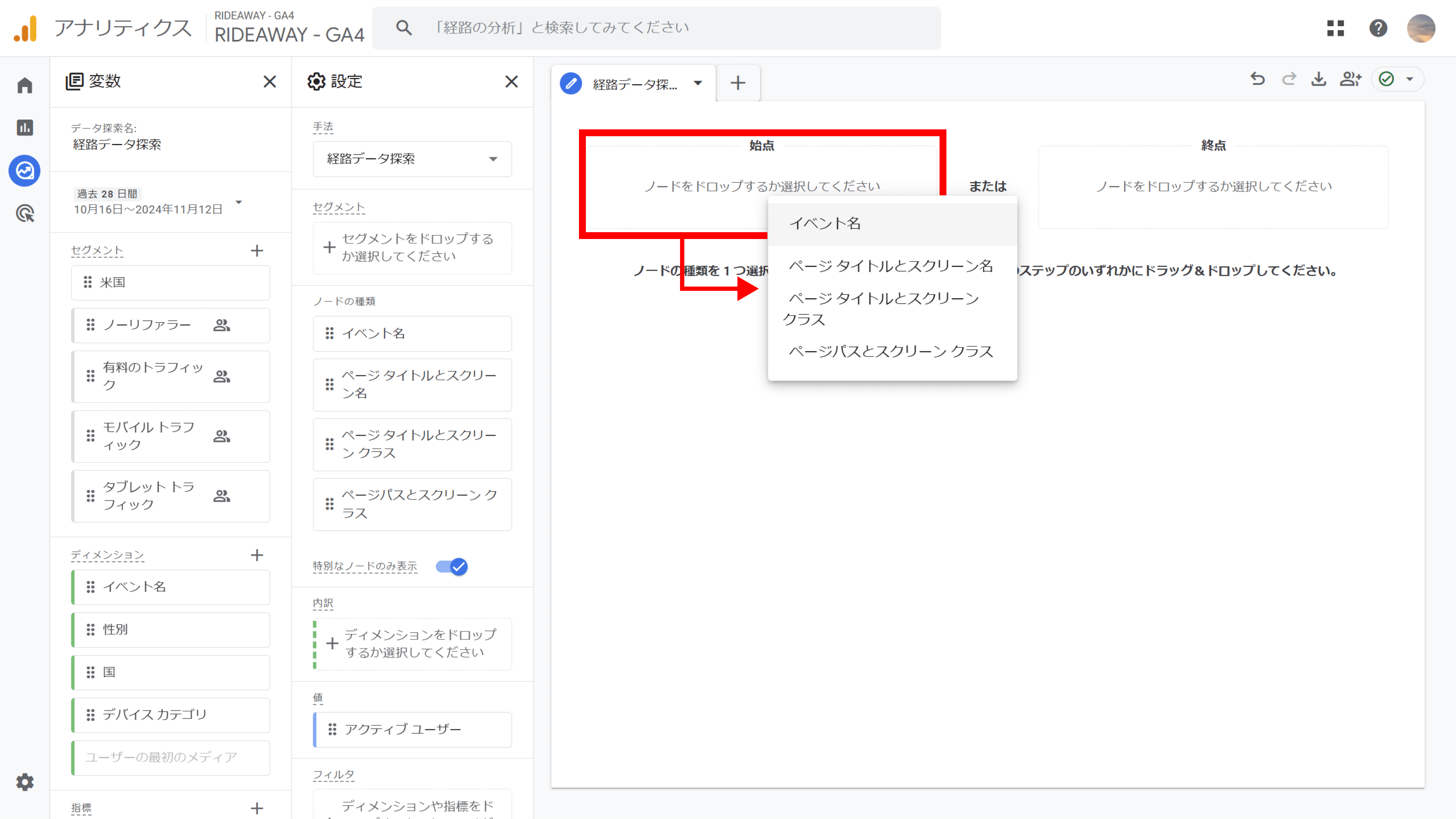Viewport: 1456px width, 819px height.
Task: Open the Advertising icon in the sidebar
Action: pos(25,214)
